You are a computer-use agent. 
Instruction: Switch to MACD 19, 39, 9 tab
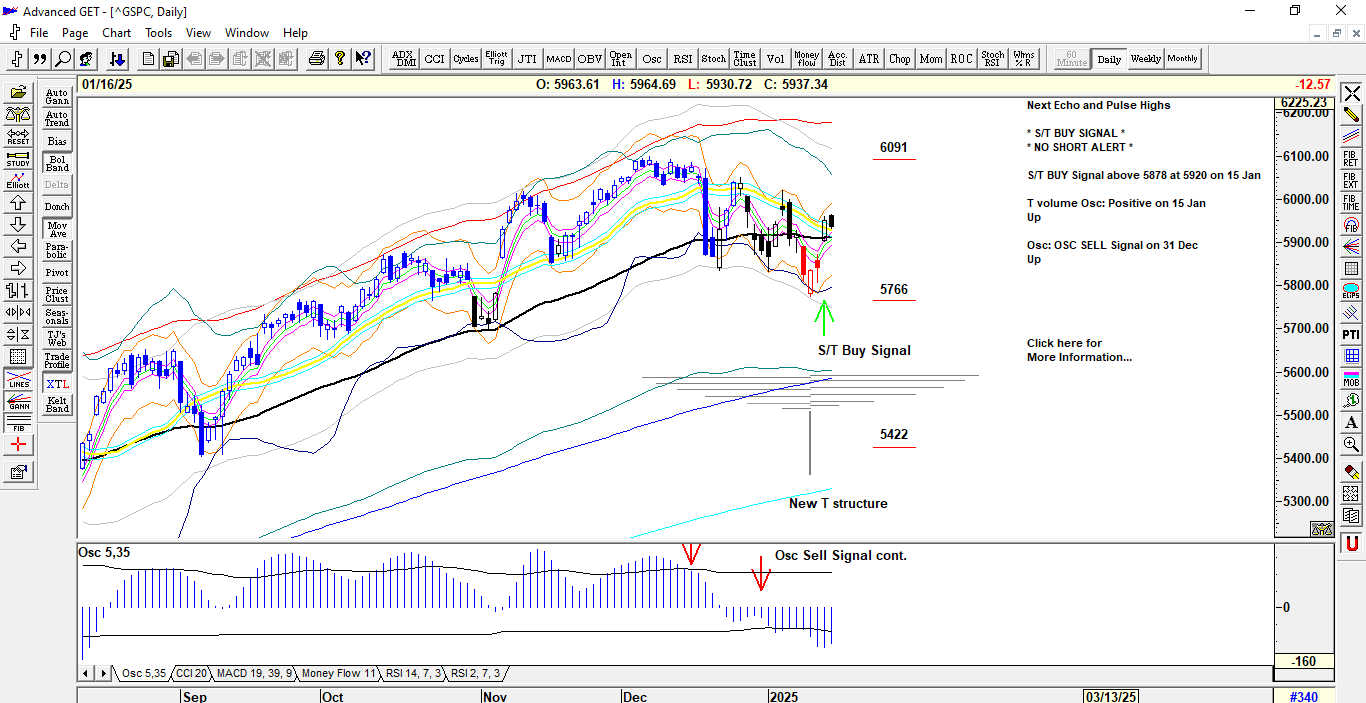(254, 674)
